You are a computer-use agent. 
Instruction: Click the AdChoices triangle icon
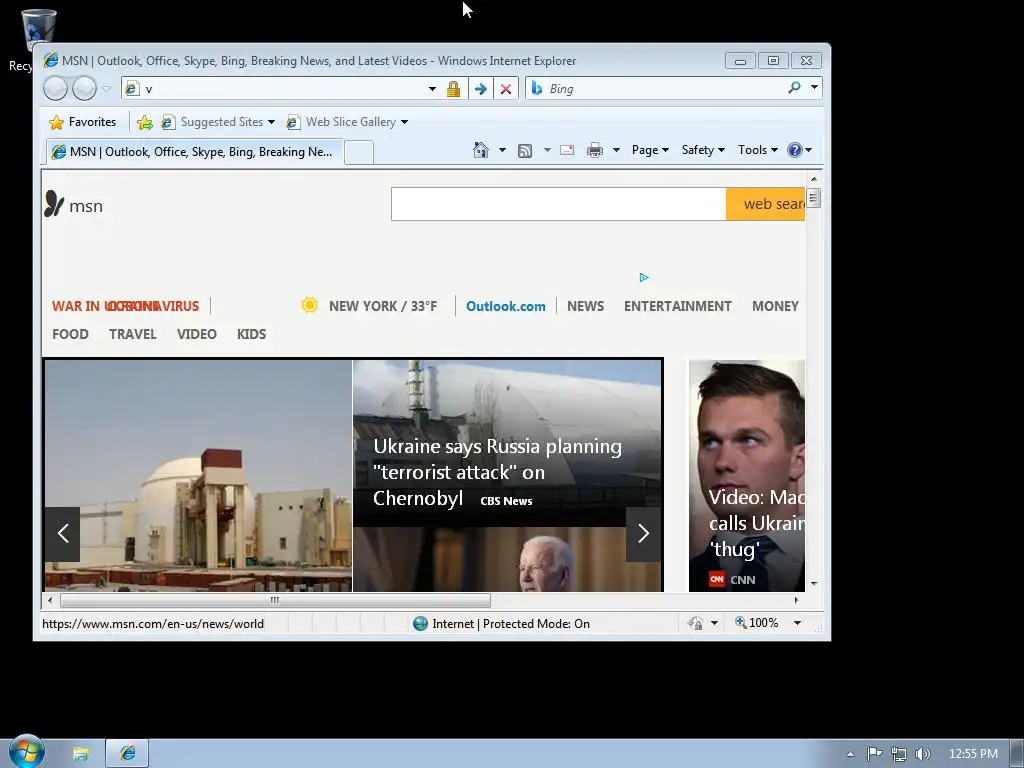(644, 278)
